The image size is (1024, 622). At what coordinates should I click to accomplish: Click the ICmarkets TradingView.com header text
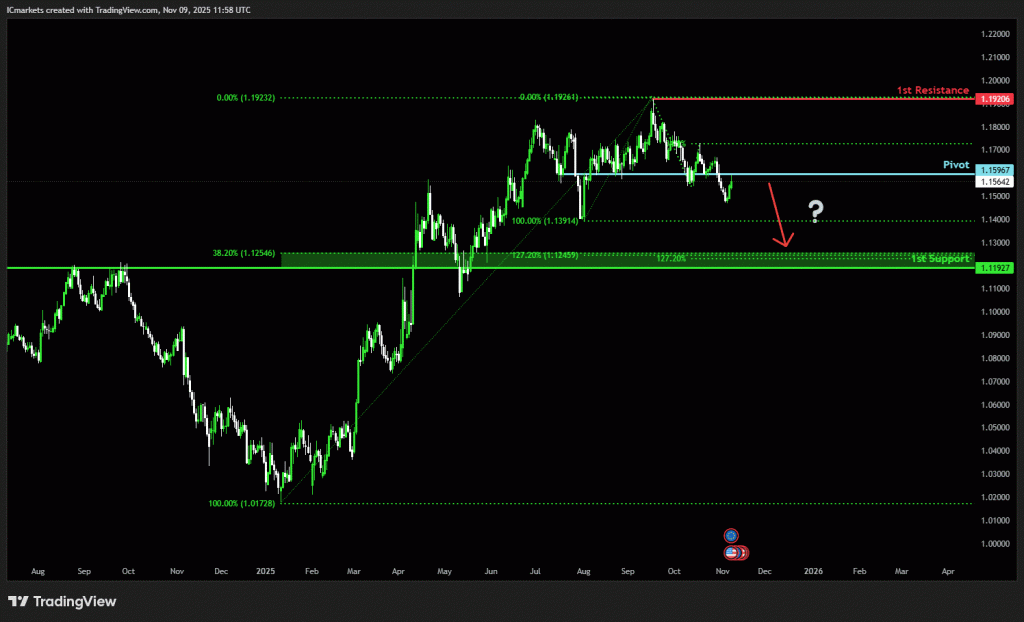[130, 9]
